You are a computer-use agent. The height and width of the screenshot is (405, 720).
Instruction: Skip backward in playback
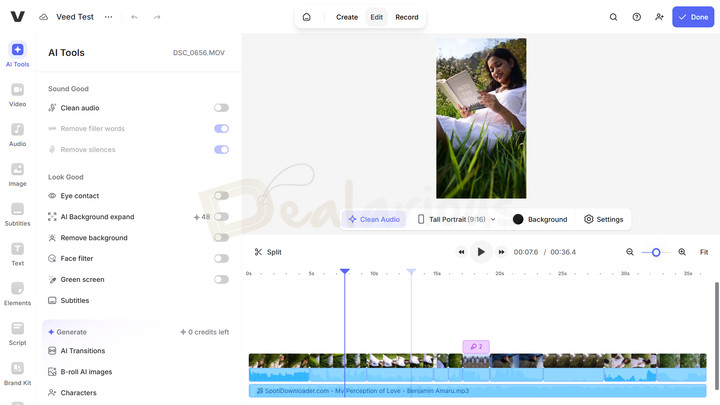[x=461, y=252]
